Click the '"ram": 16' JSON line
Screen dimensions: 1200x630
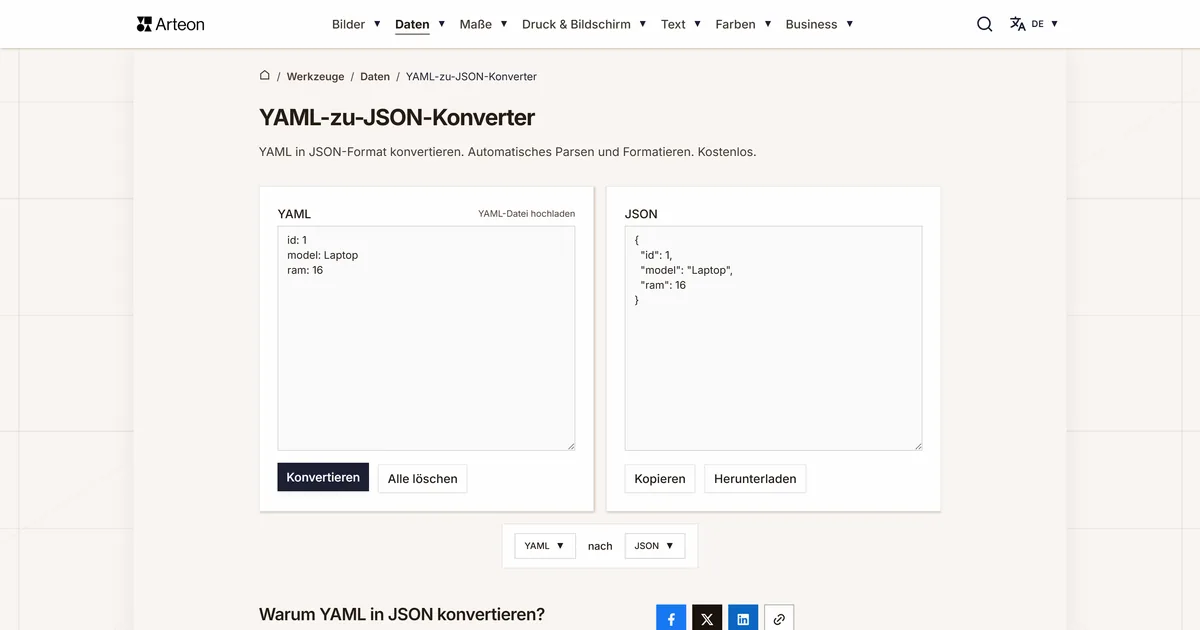(x=663, y=285)
